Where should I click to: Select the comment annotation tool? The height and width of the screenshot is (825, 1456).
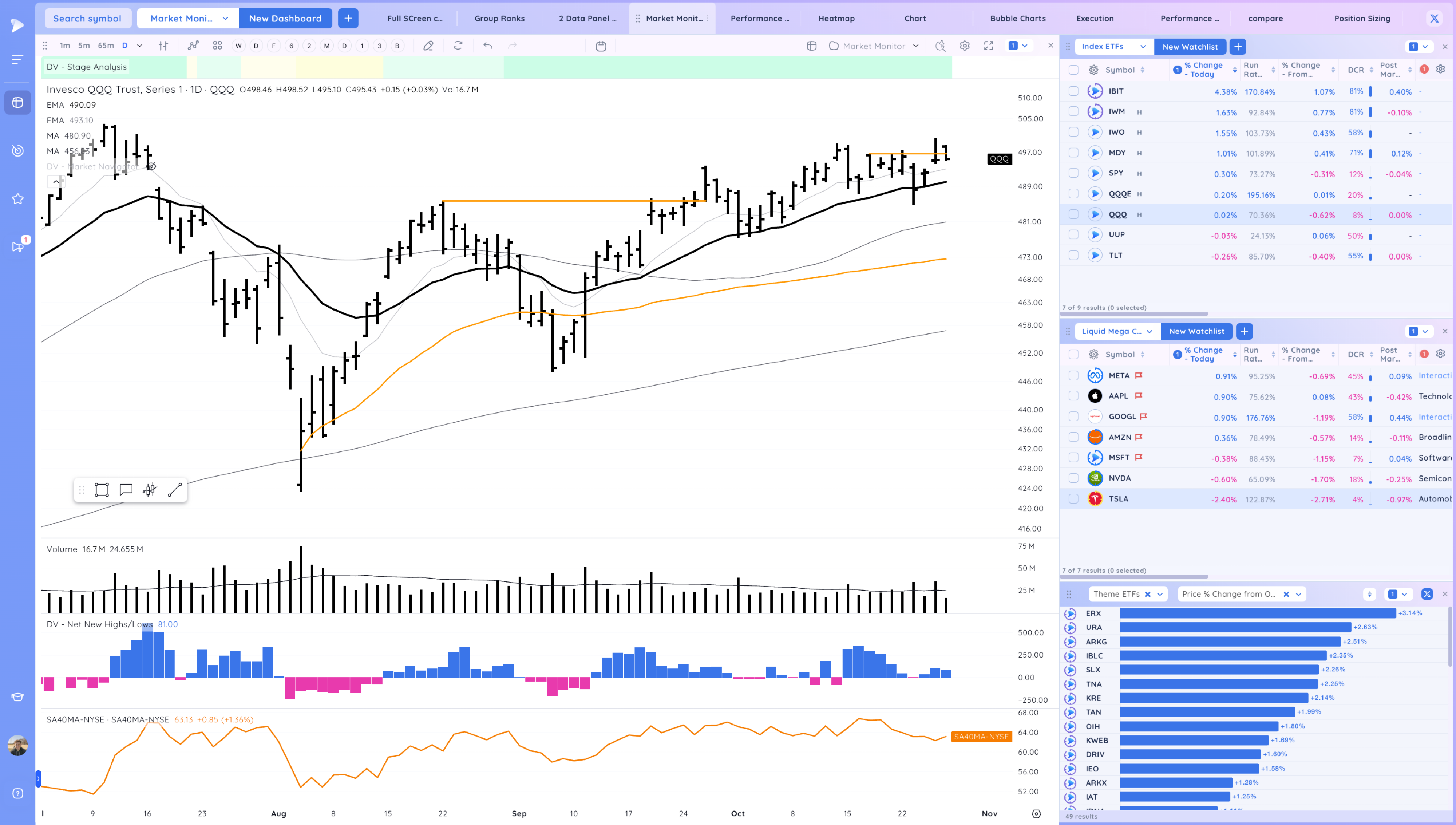point(126,490)
